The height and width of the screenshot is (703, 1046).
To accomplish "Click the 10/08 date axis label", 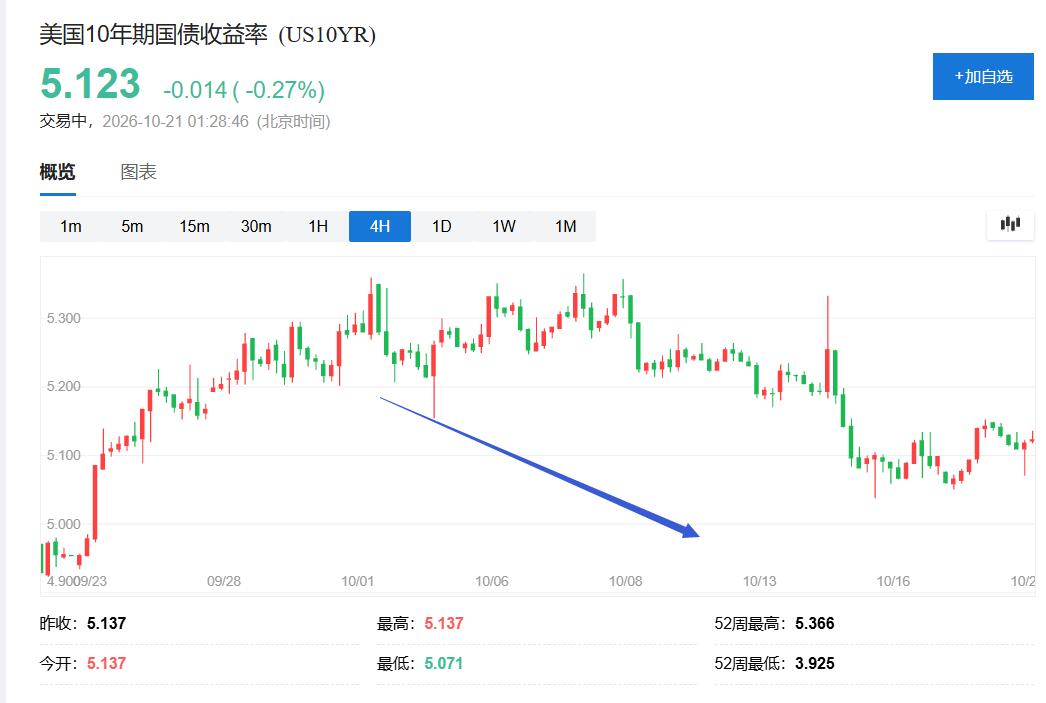I will pyautogui.click(x=625, y=581).
